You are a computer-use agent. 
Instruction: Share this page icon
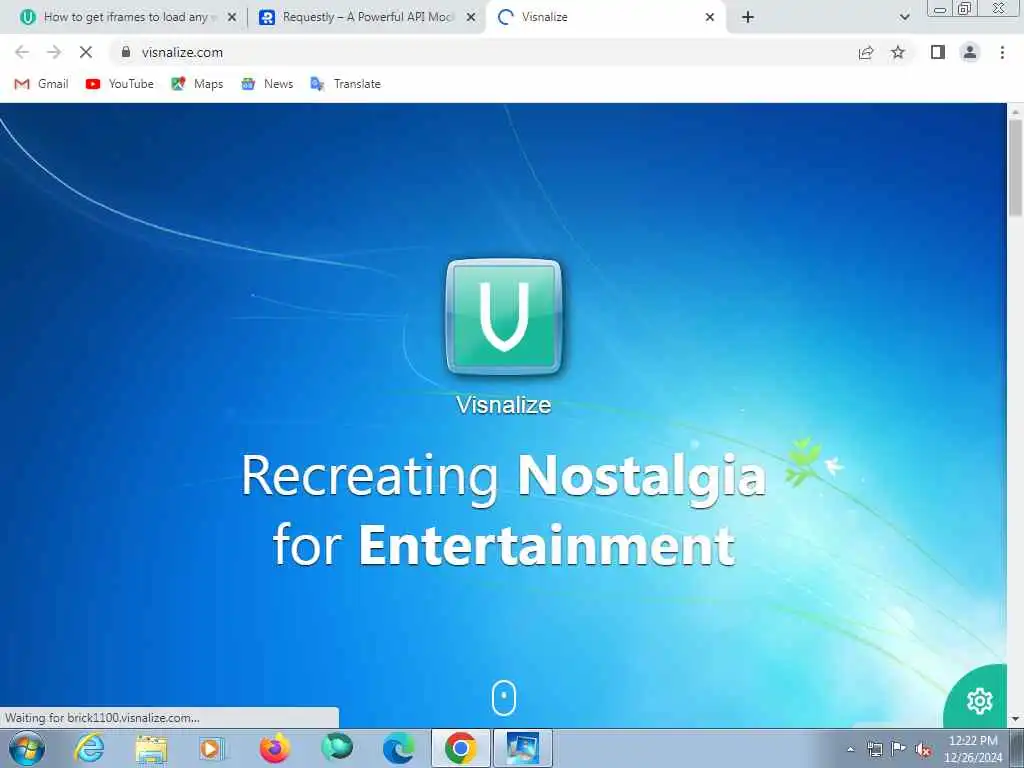[866, 52]
